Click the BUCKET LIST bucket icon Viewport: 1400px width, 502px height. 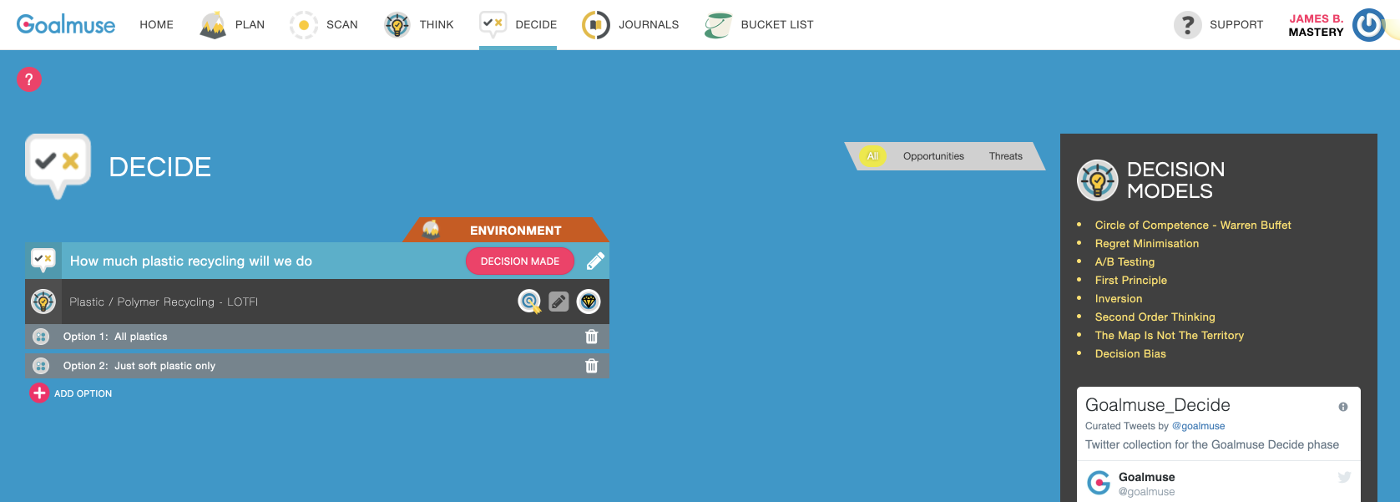pos(718,25)
